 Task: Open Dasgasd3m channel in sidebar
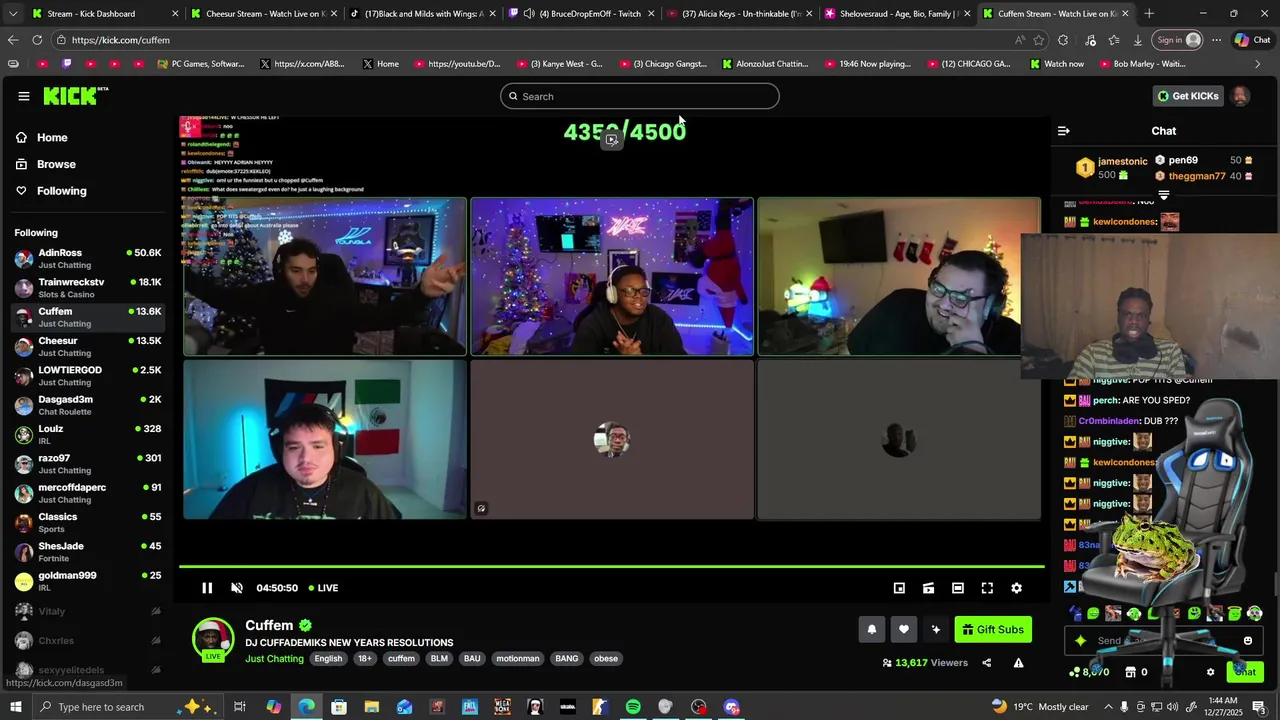click(88, 405)
